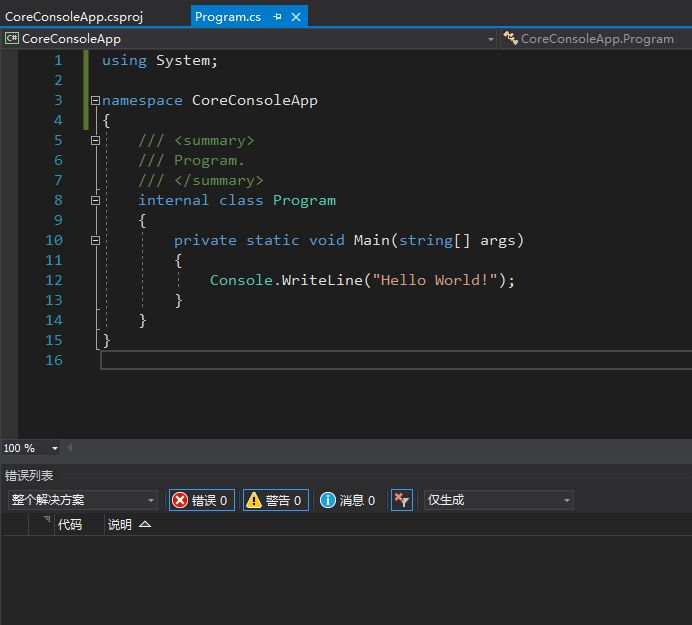Sort by the 代码 column header
The width and height of the screenshot is (692, 625).
click(x=70, y=524)
